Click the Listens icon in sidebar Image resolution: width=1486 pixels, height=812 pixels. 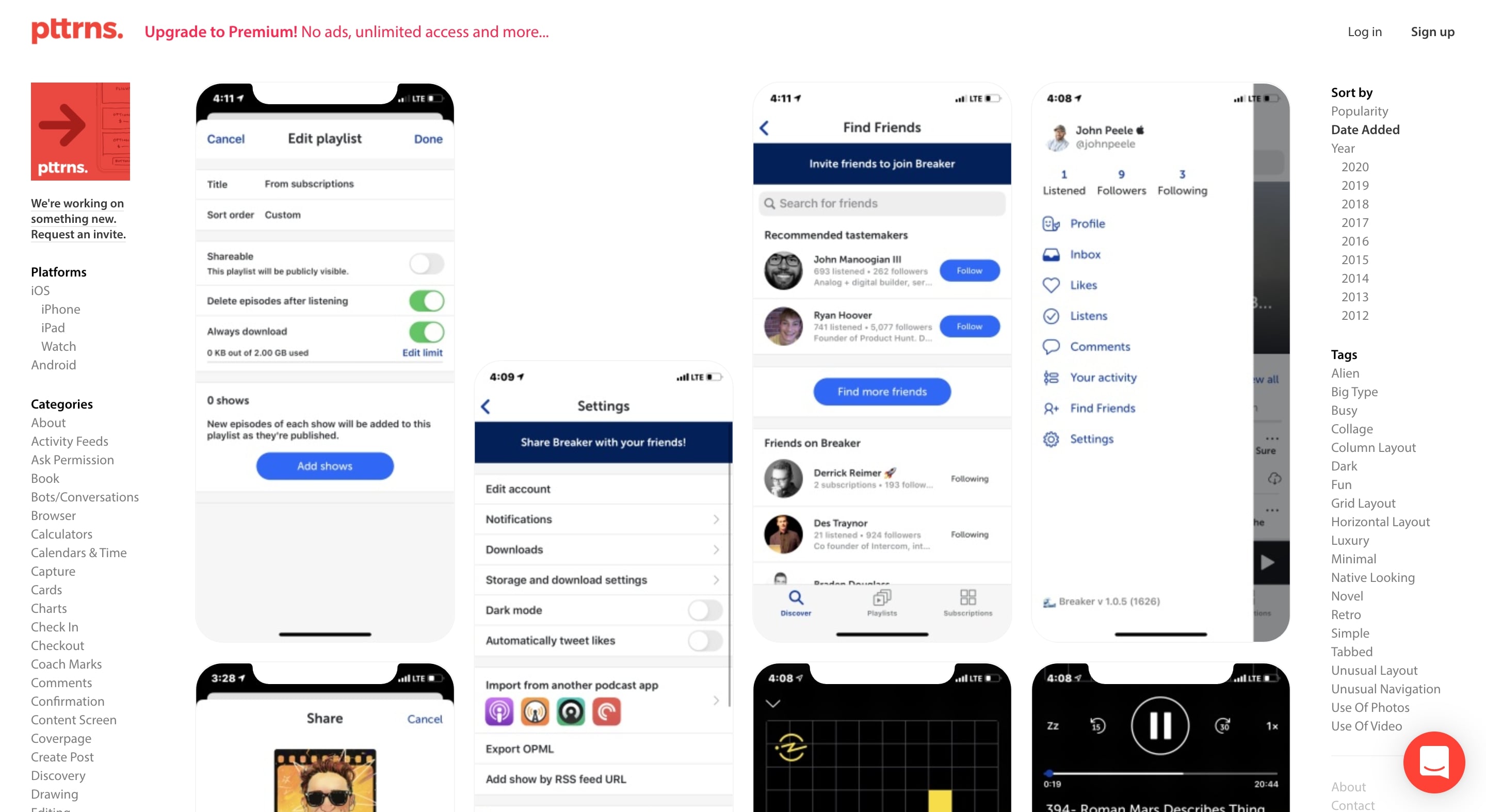(1051, 315)
